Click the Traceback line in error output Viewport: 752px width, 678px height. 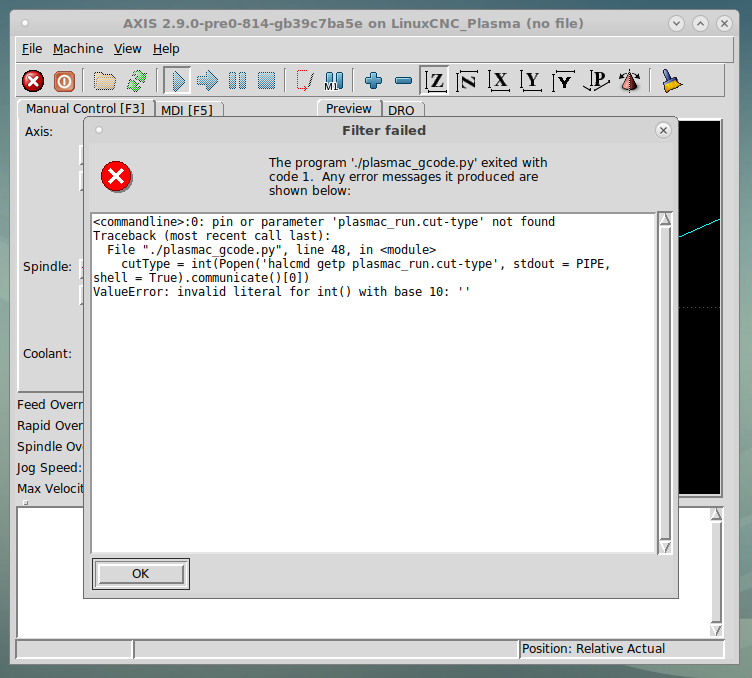click(x=212, y=236)
